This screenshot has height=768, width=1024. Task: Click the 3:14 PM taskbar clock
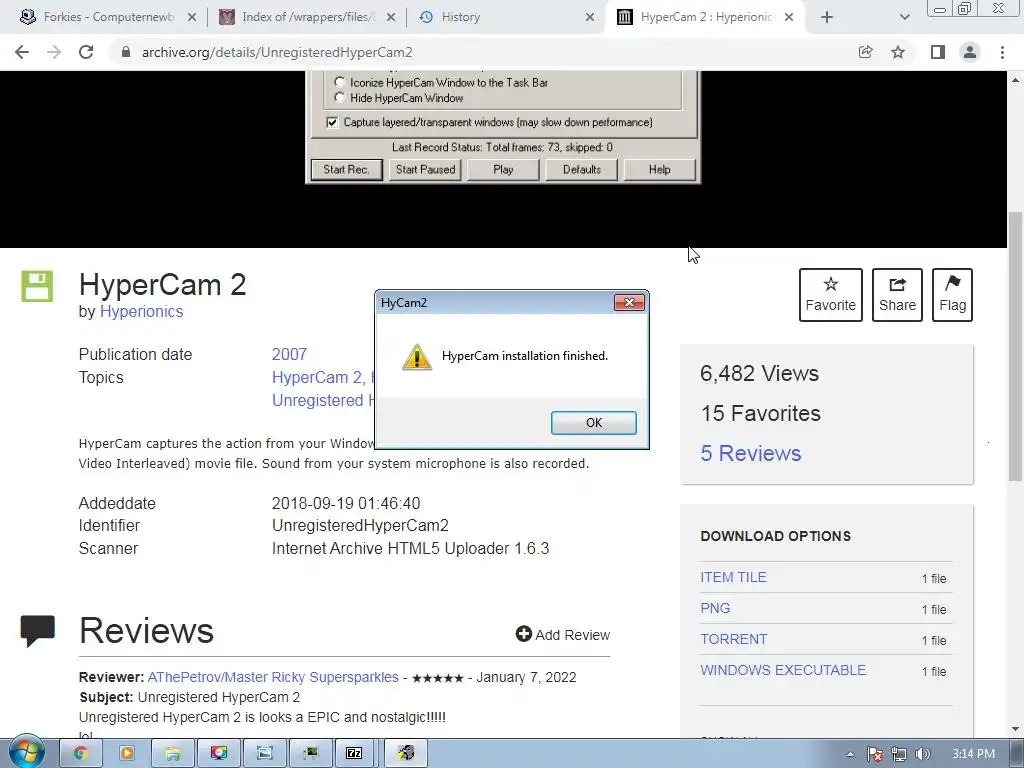coord(973,754)
